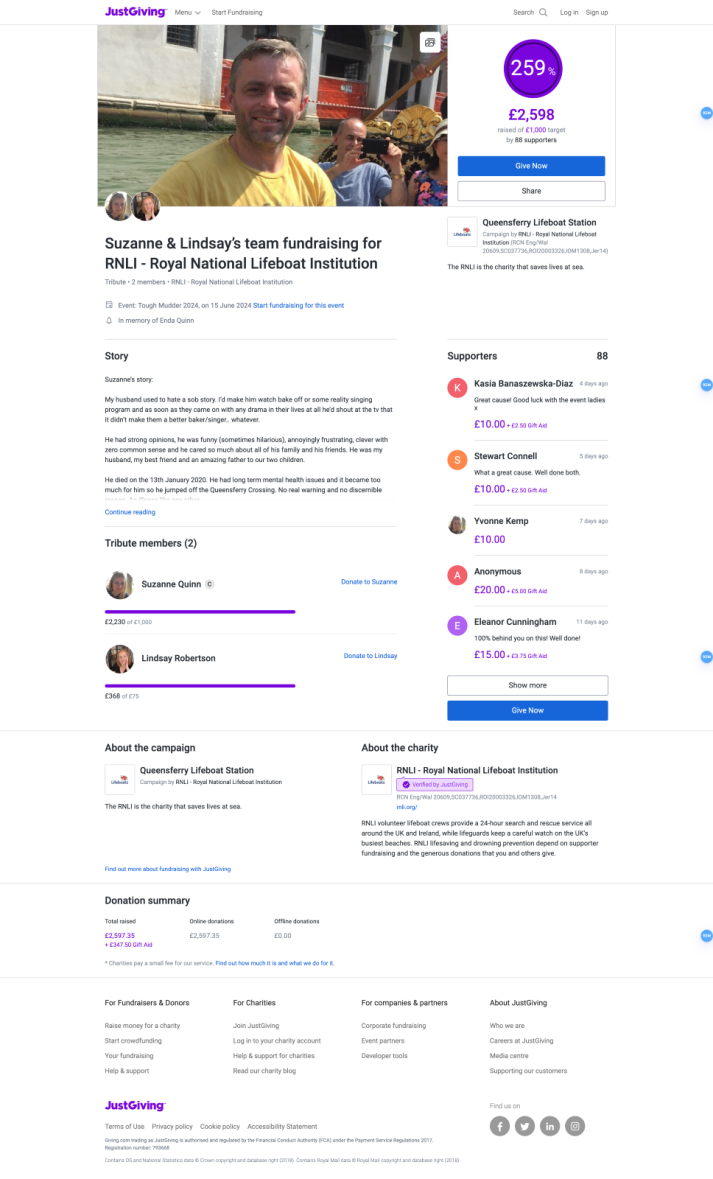Open the Instagram icon in footer
Screen dimensions: 713x1179
(x=575, y=1126)
